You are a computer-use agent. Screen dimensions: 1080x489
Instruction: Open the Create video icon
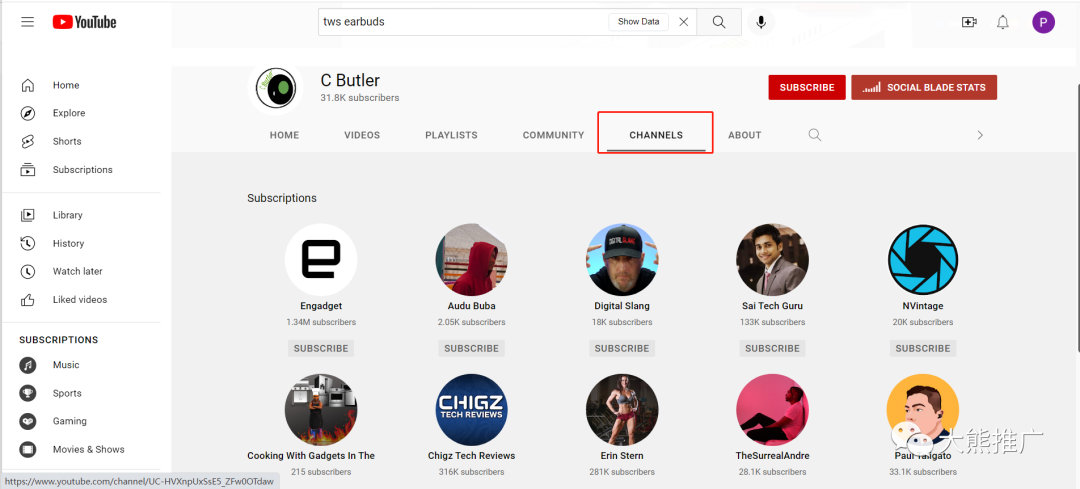tap(969, 22)
